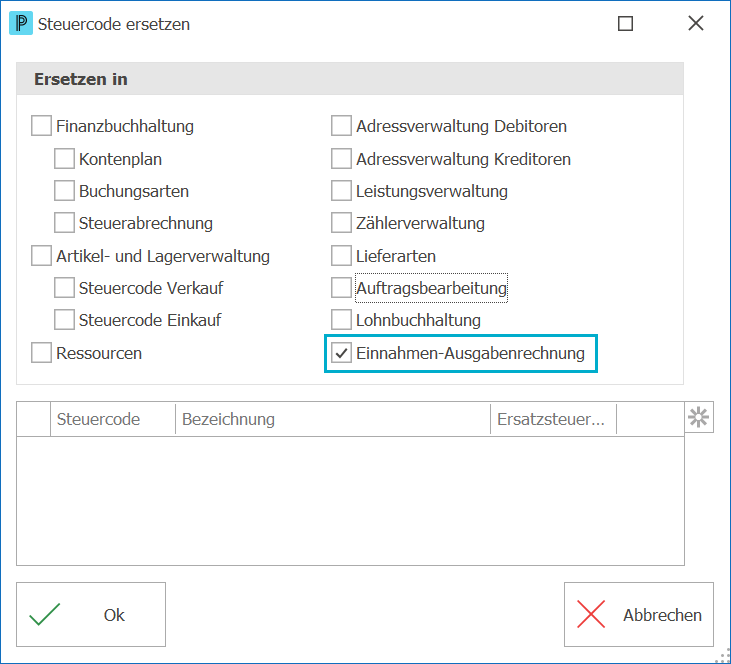
Task: Uncheck Einnahmen-Ausgabenrechnung checkbox
Action: pos(341,353)
